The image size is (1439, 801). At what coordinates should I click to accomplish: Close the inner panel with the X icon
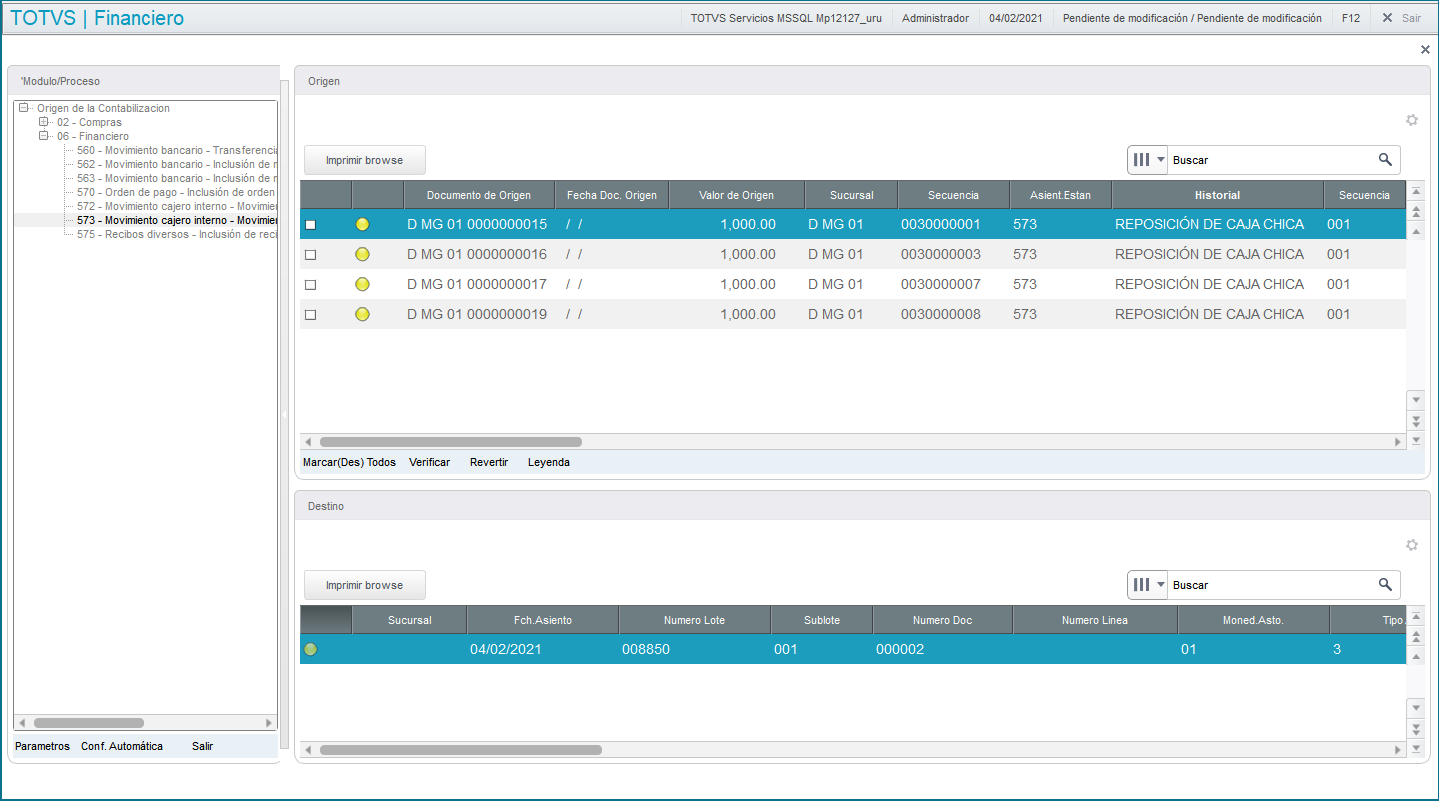pos(1425,49)
